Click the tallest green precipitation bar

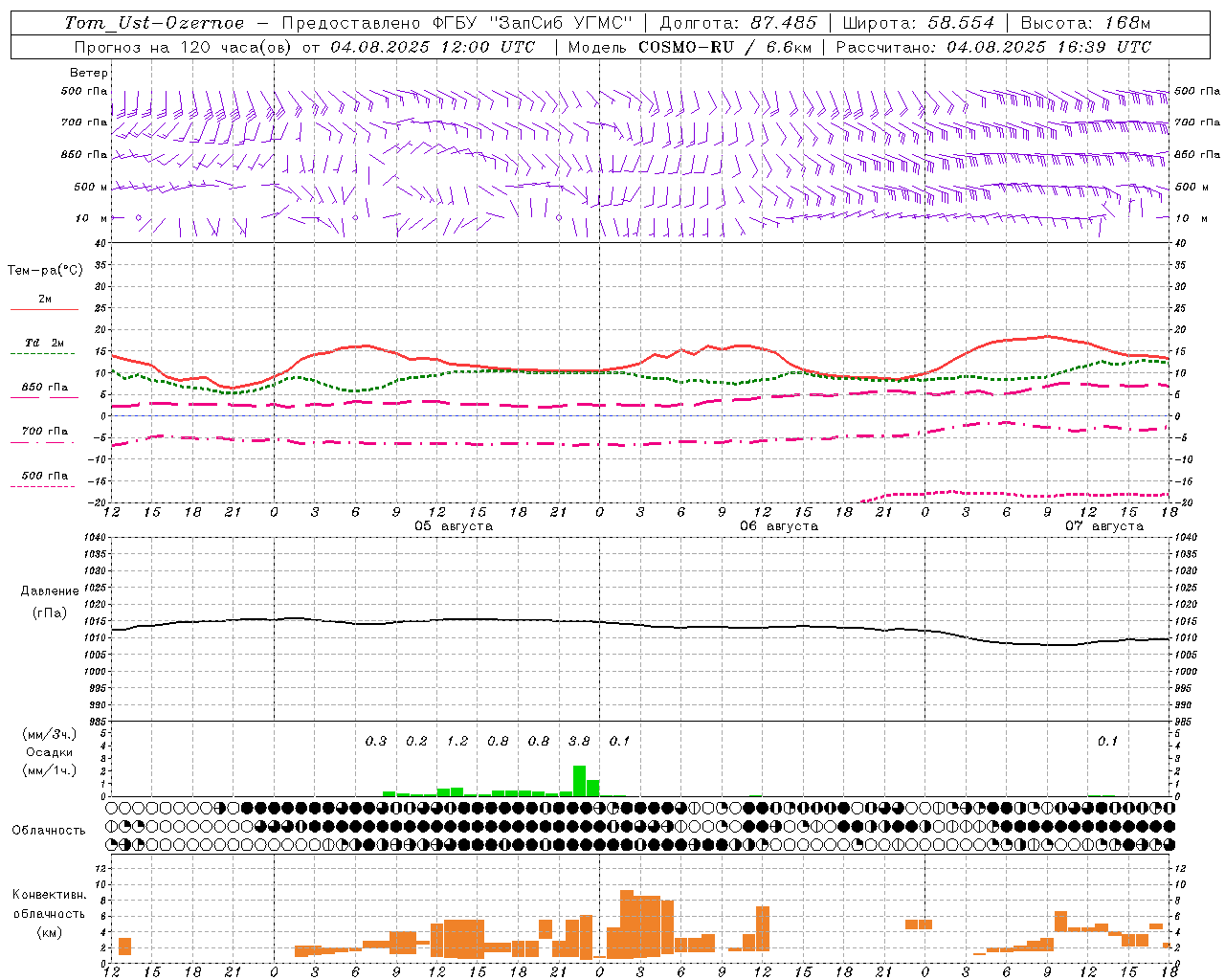pyautogui.click(x=579, y=781)
